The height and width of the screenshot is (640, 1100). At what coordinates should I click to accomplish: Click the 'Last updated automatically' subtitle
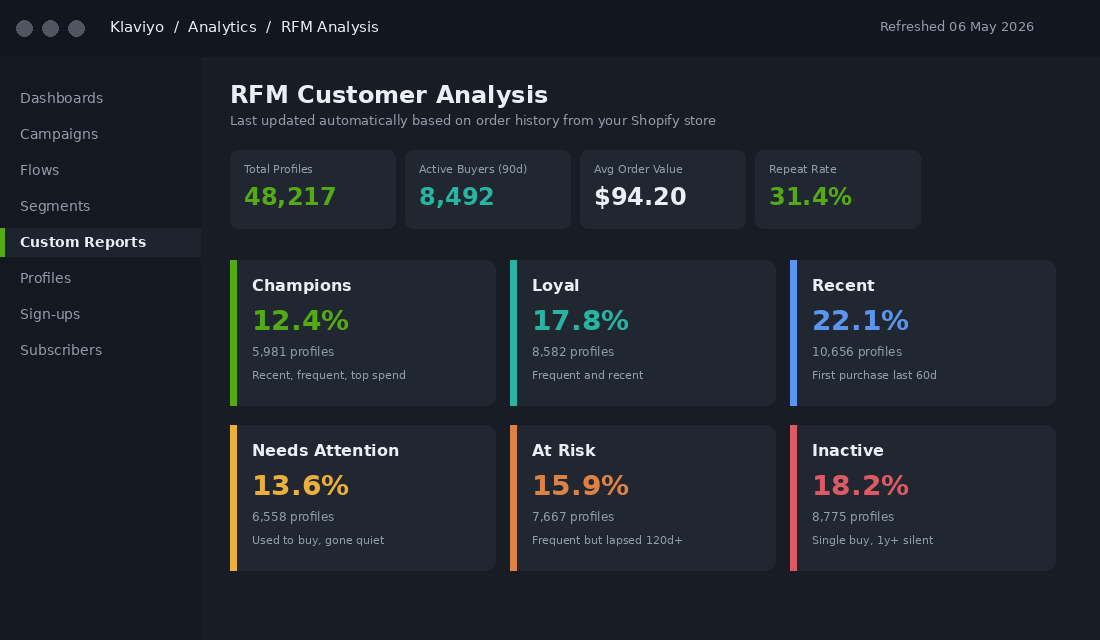coord(473,121)
